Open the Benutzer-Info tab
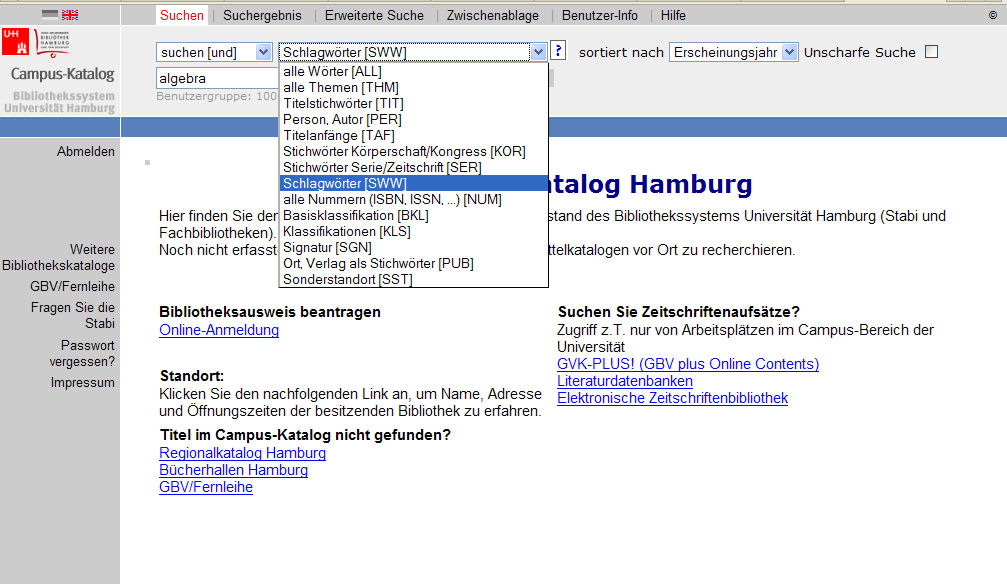The width and height of the screenshot is (1007, 584). [600, 15]
